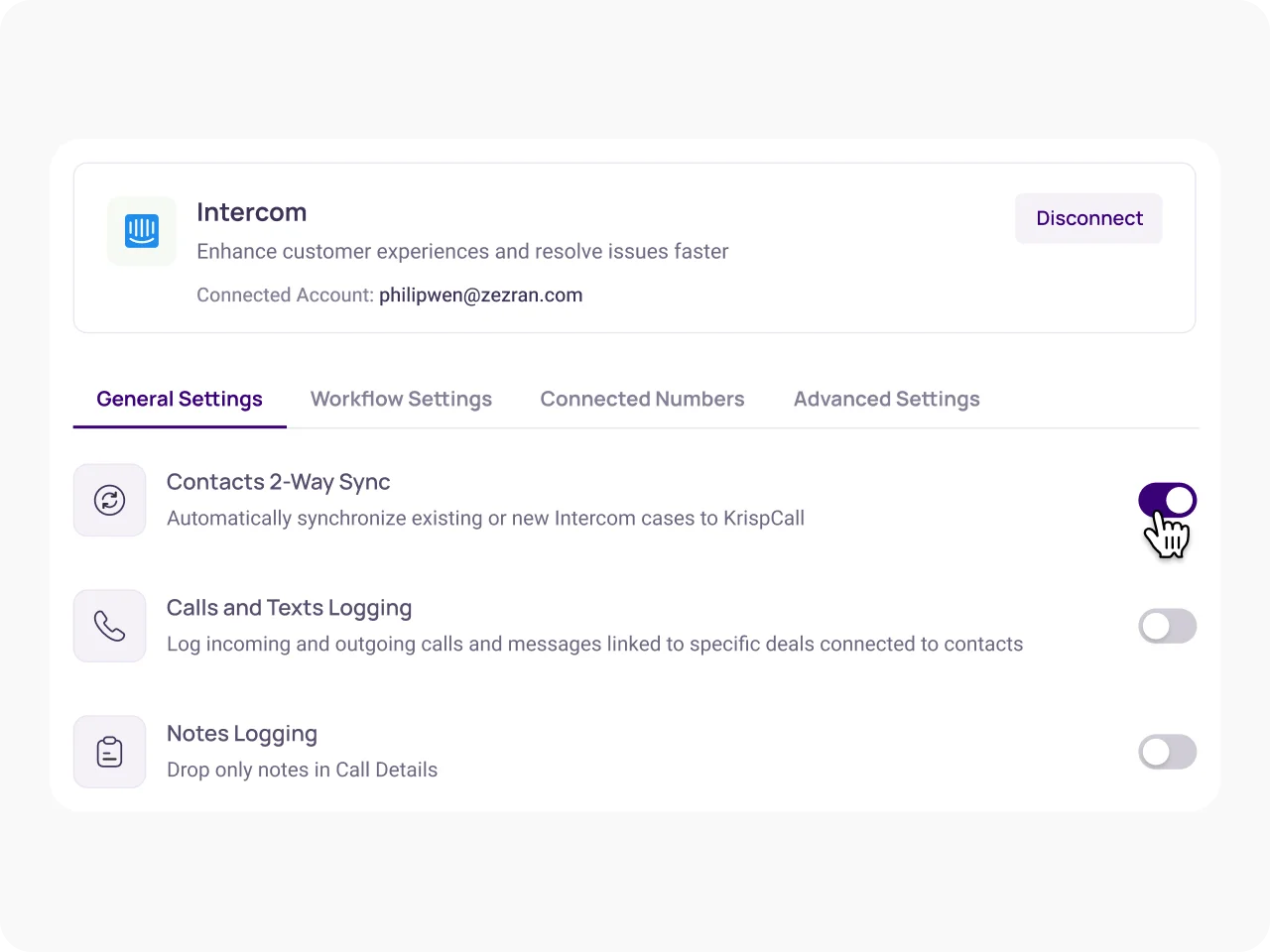Viewport: 1270px width, 952px height.
Task: Click the Calls and Texts Logging title
Action: tap(290, 608)
